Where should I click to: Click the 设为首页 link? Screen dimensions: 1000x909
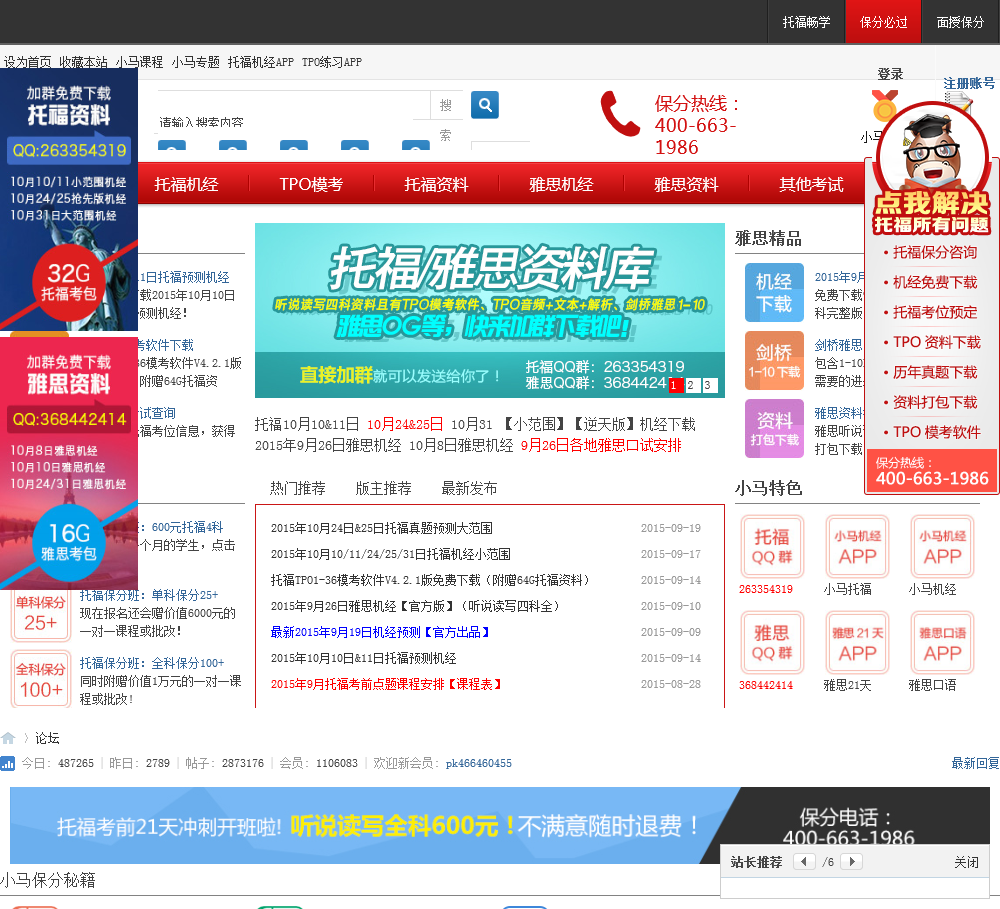(27, 62)
